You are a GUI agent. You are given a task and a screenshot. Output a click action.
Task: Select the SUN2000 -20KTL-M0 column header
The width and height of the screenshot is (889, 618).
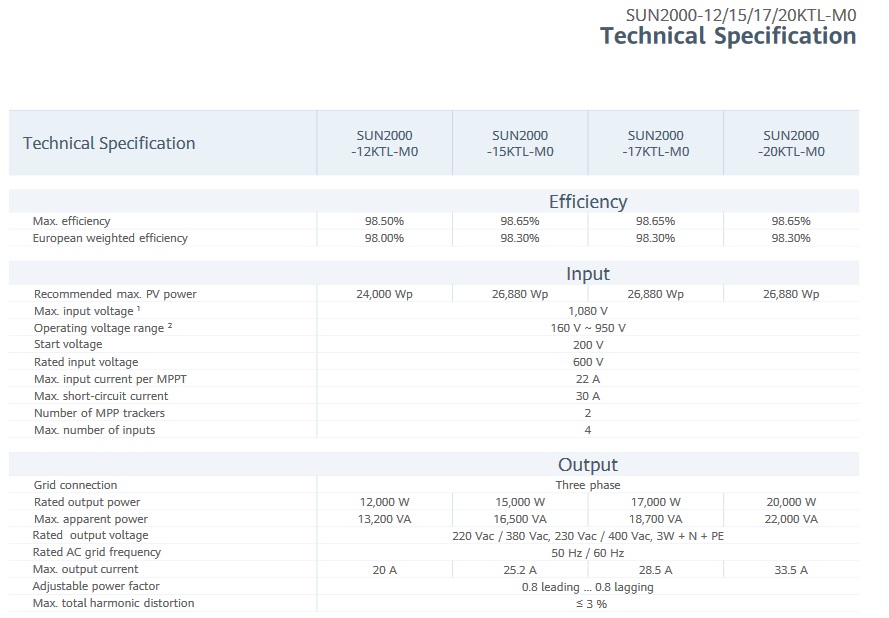(791, 143)
